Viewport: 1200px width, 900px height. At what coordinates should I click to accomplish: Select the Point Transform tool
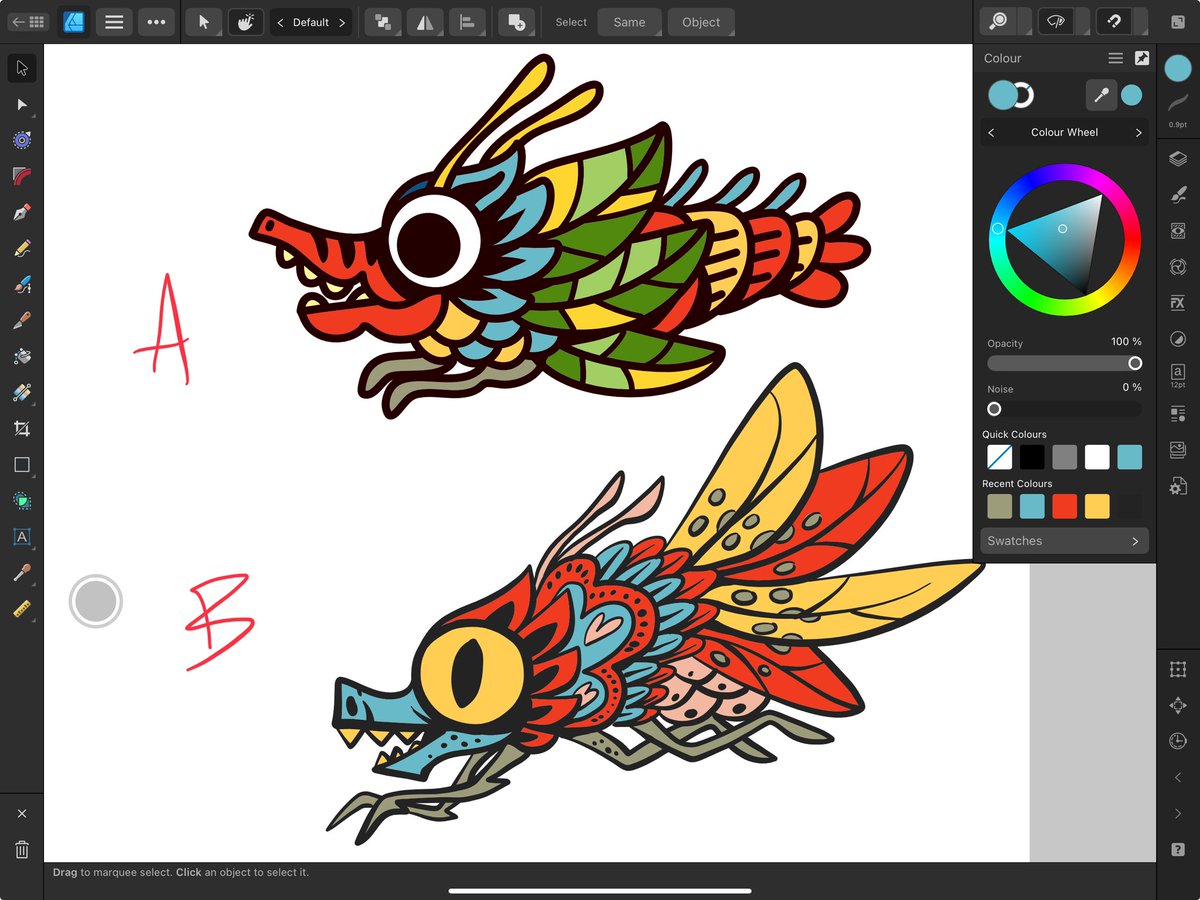coord(22,140)
